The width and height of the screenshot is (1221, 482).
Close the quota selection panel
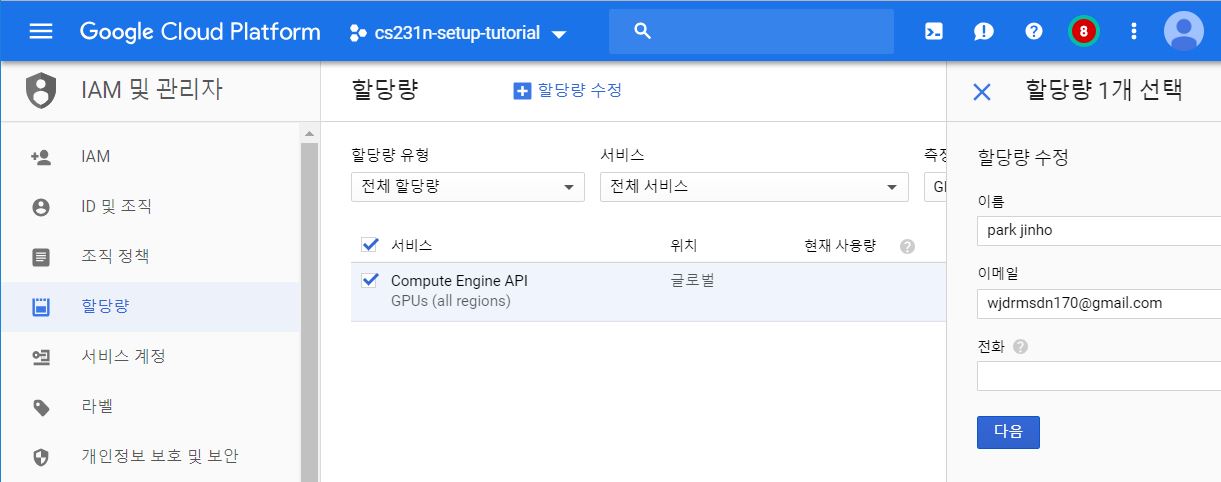[x=982, y=92]
